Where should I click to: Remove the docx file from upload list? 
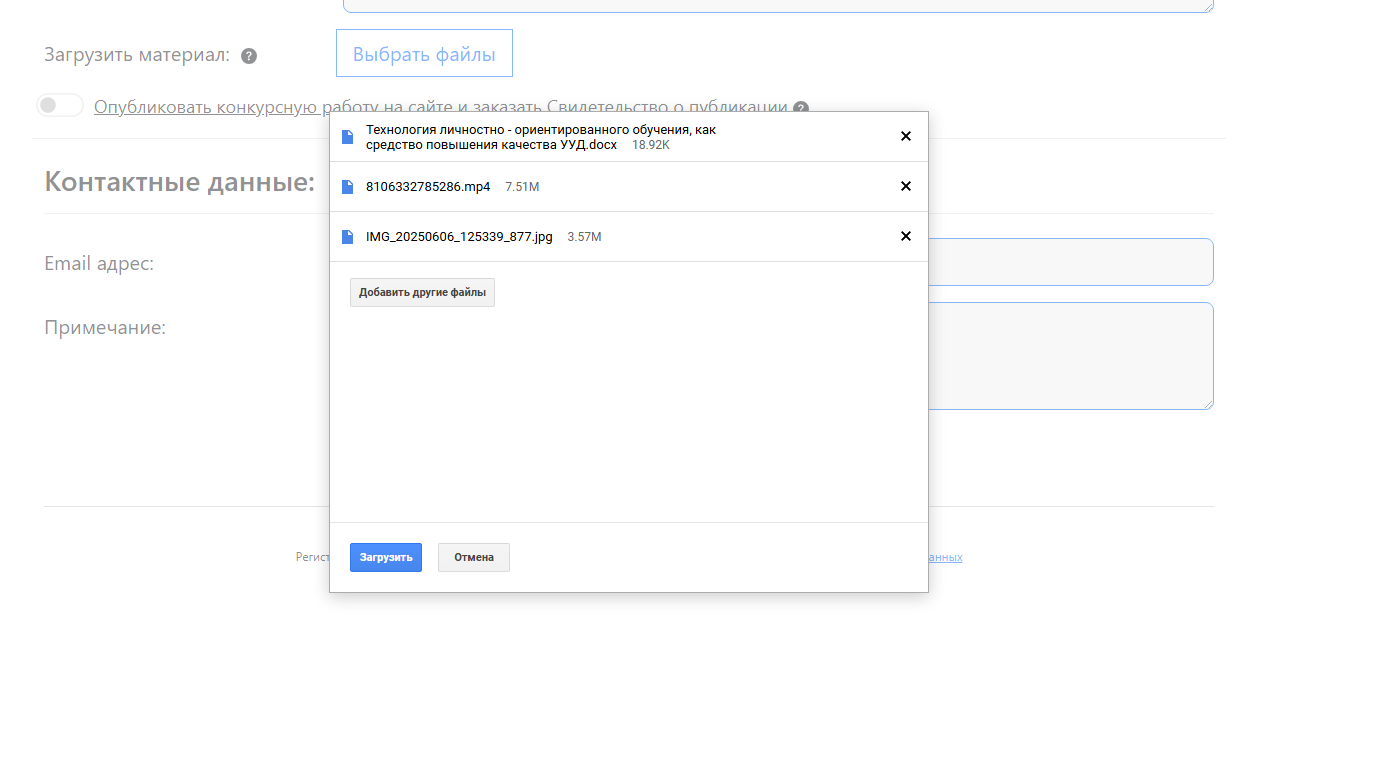tap(906, 136)
